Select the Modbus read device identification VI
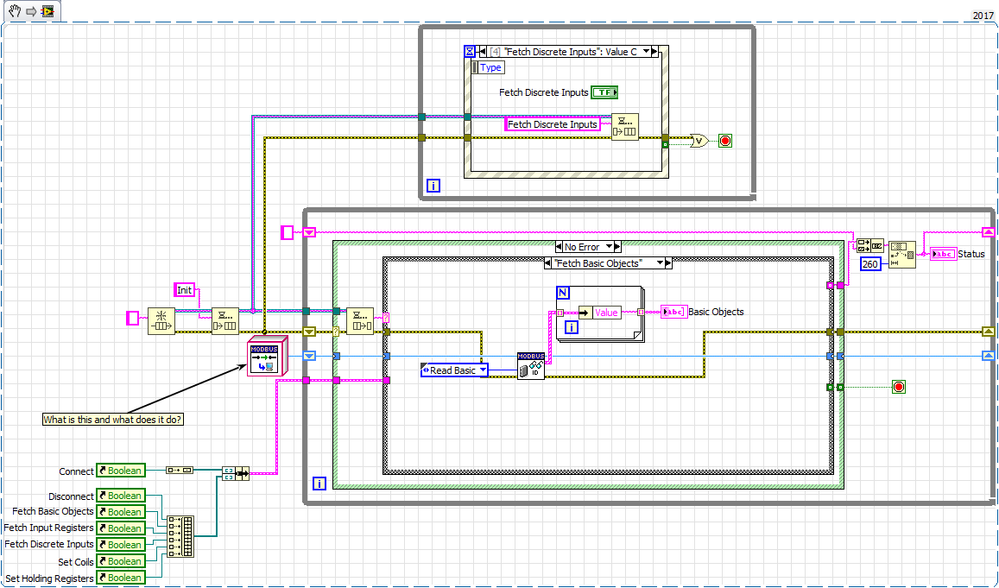The image size is (999, 588). 531,366
